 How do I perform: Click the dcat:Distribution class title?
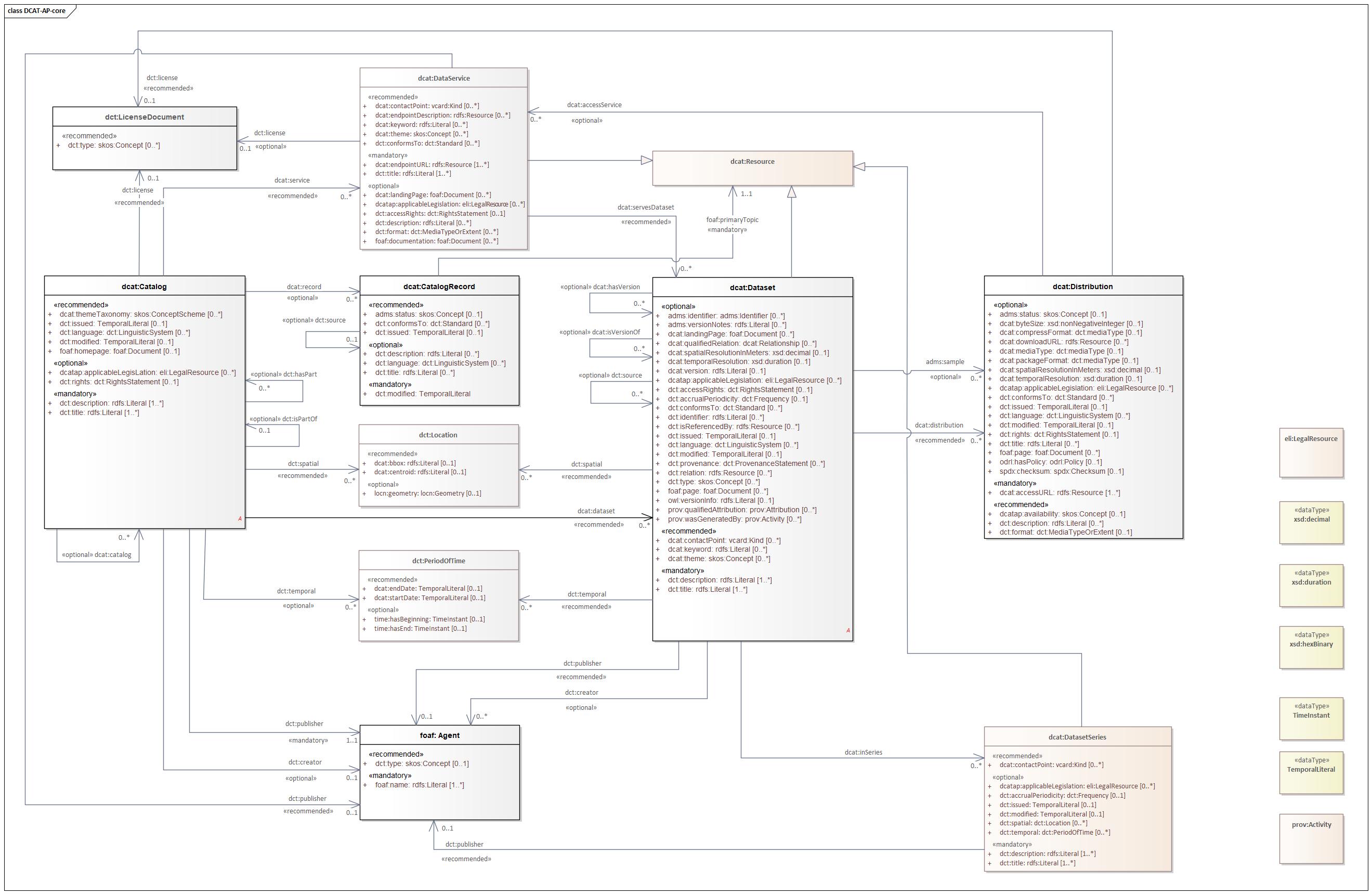[1082, 287]
